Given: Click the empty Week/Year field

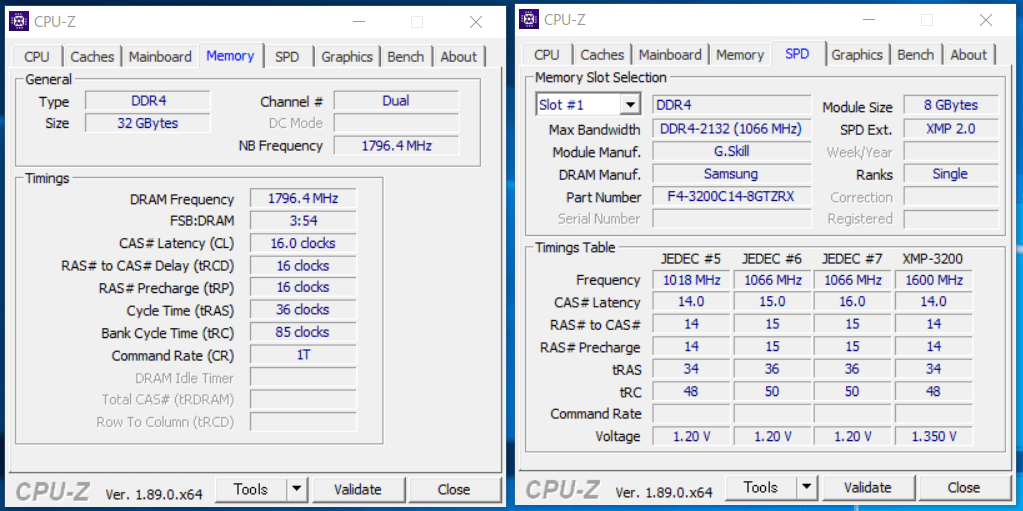Looking at the screenshot, I should pos(951,151).
